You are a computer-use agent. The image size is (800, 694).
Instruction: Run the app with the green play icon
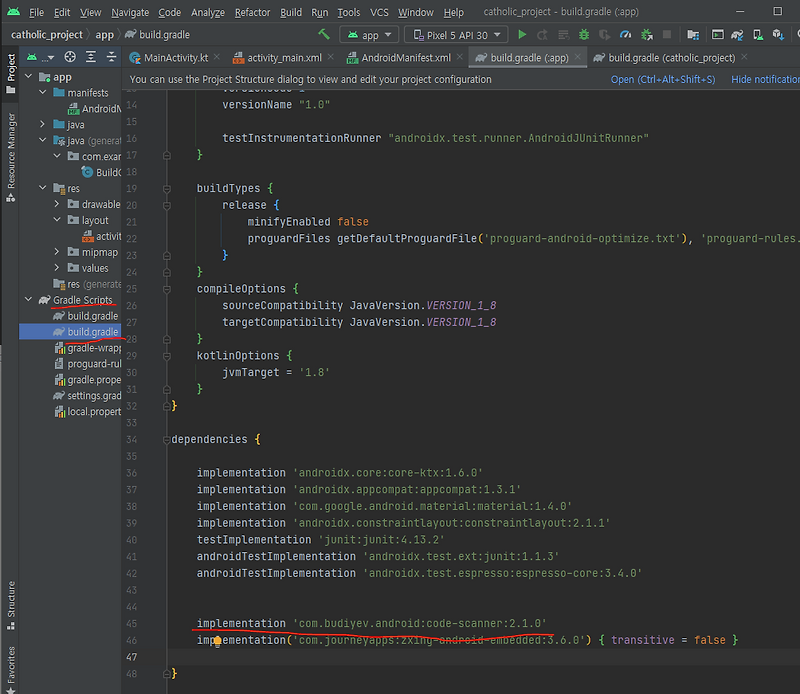click(523, 33)
